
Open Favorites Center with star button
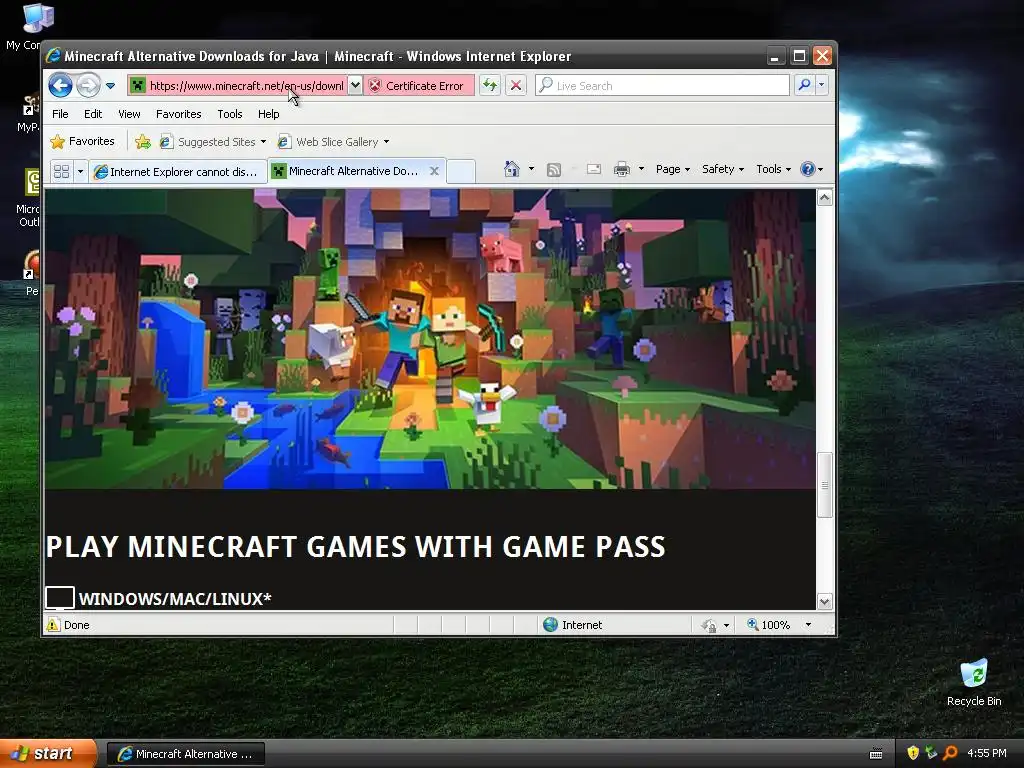[82, 141]
